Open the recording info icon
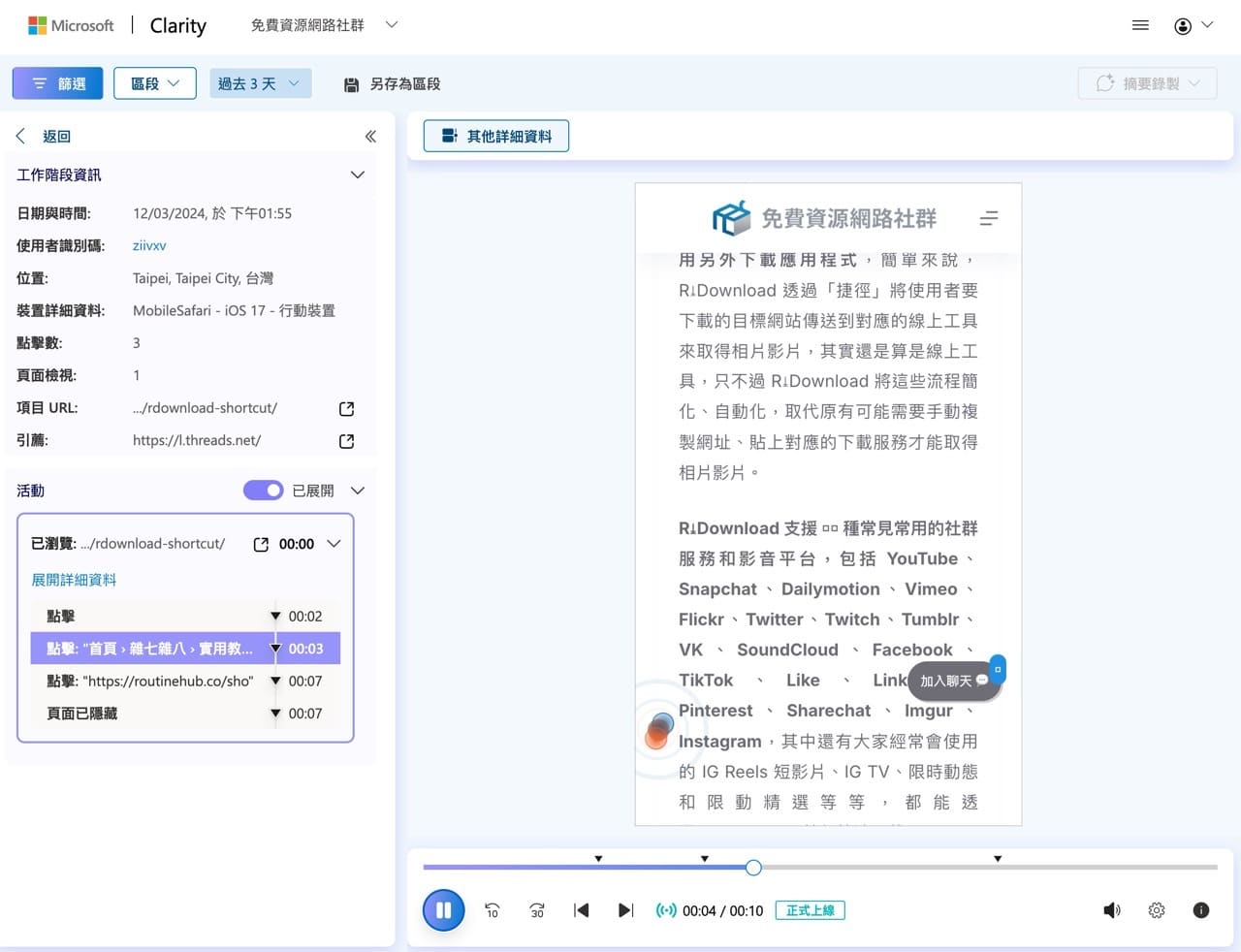Viewport: 1241px width, 952px height. (x=1201, y=910)
